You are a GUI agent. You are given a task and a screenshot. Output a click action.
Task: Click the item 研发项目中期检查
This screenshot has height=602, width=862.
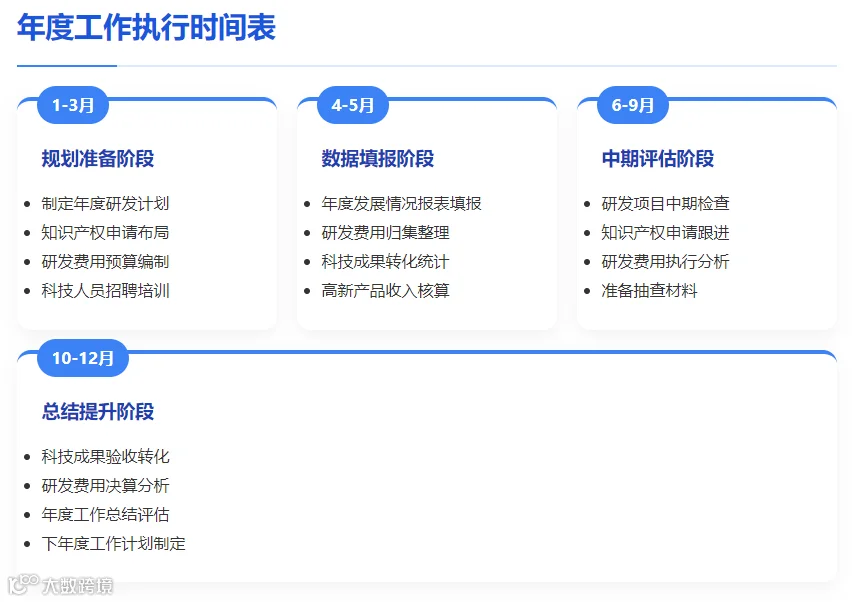point(665,203)
